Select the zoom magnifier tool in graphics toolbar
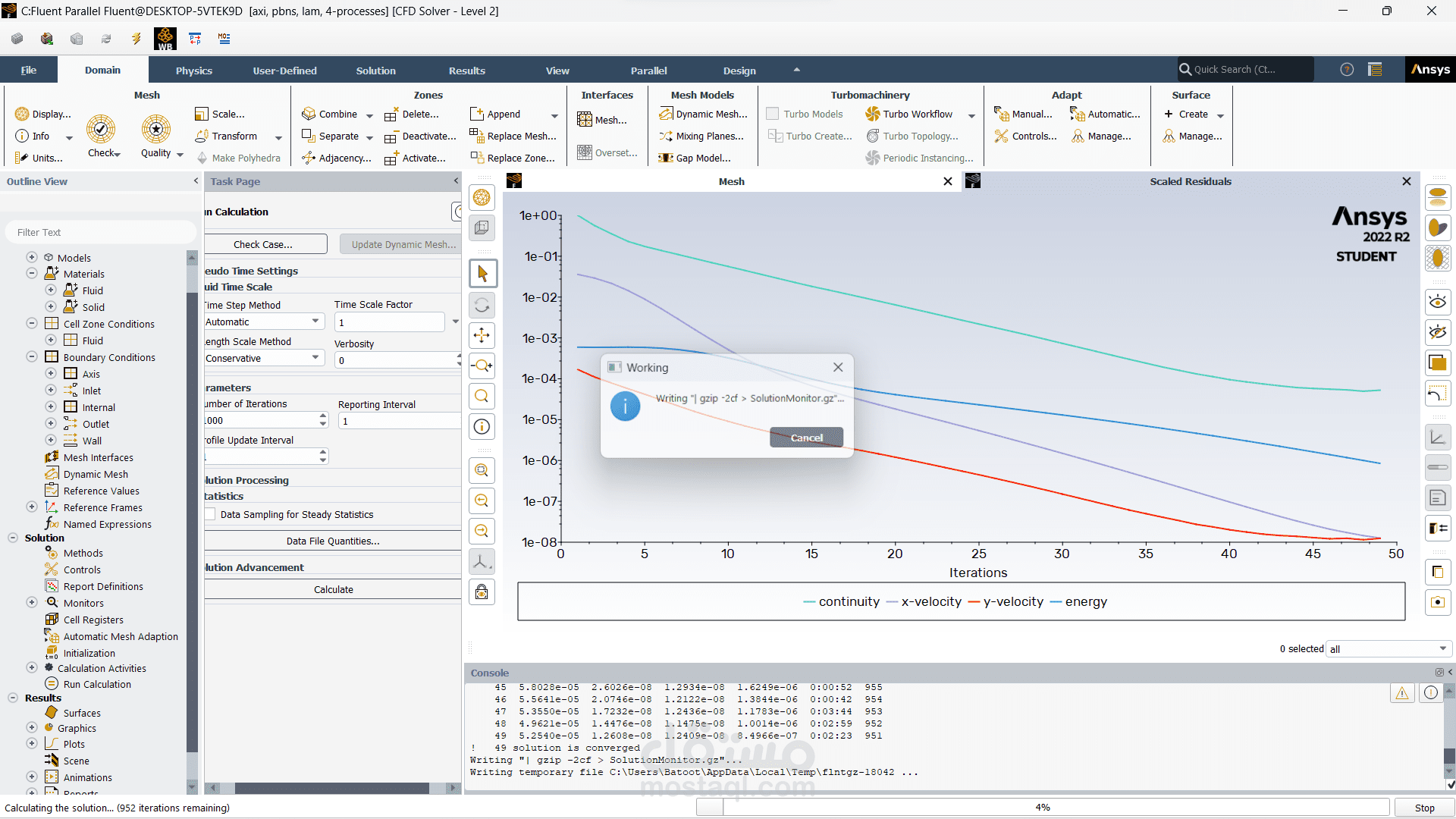The width and height of the screenshot is (1456, 819). [x=482, y=396]
